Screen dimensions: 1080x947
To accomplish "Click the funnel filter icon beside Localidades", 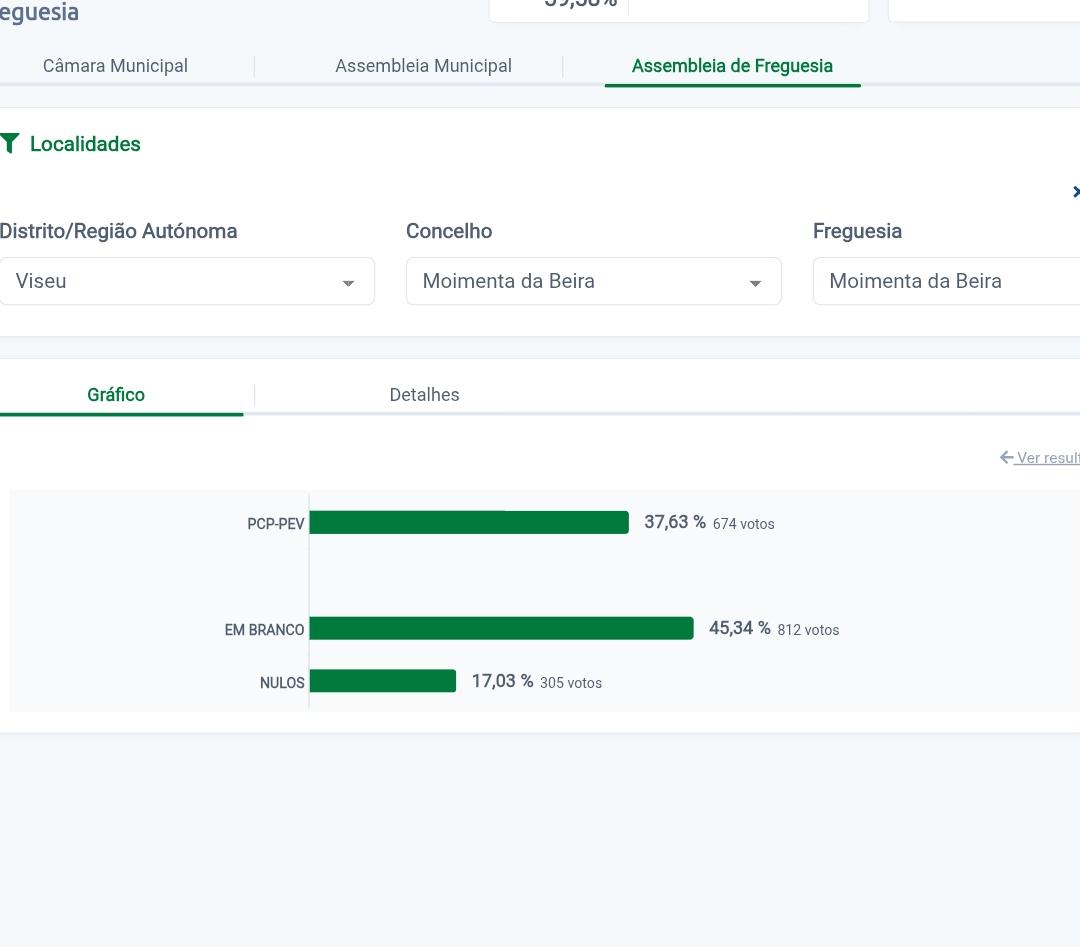I will pos(10,144).
